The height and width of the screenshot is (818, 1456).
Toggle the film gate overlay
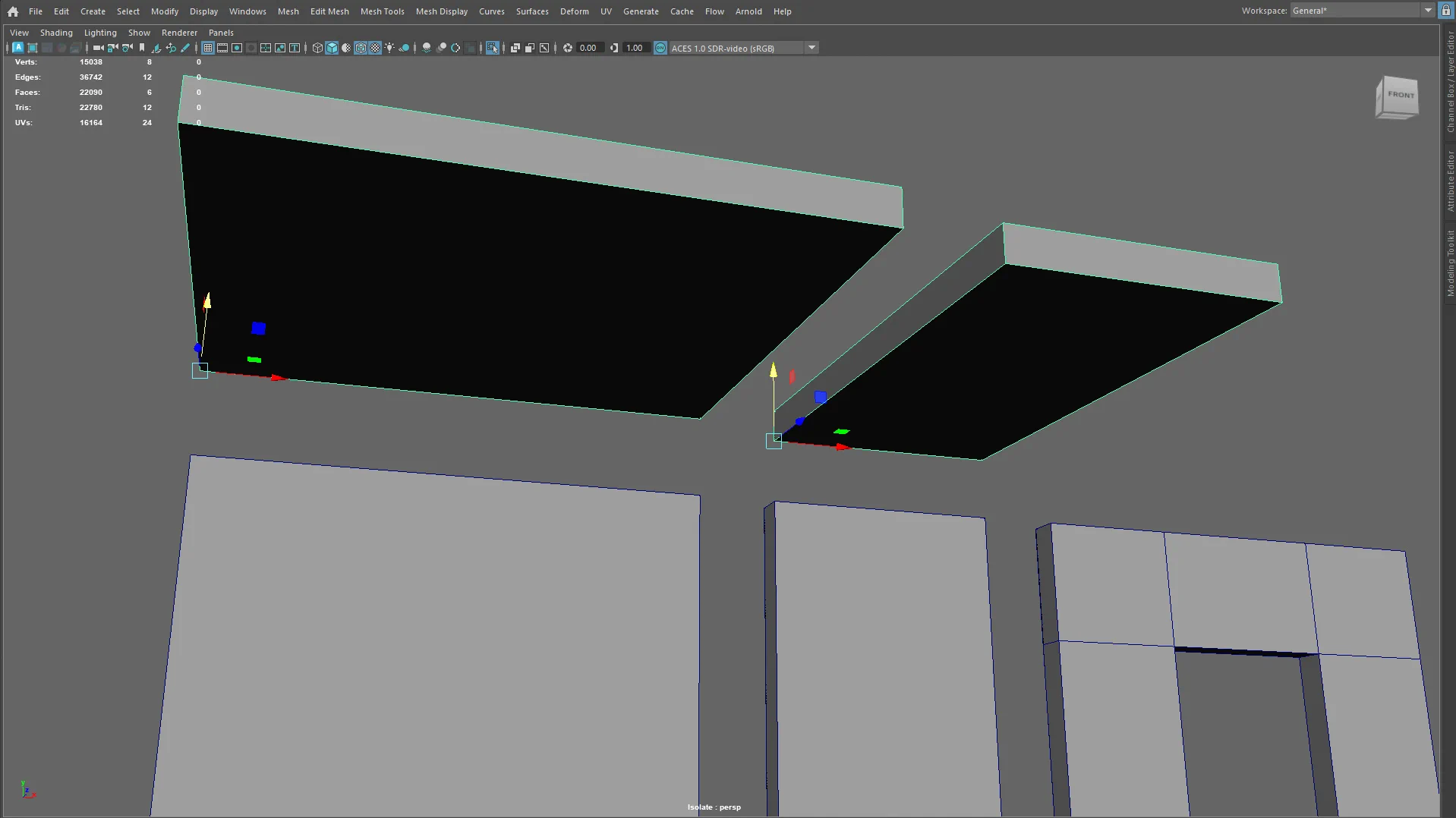(x=222, y=48)
